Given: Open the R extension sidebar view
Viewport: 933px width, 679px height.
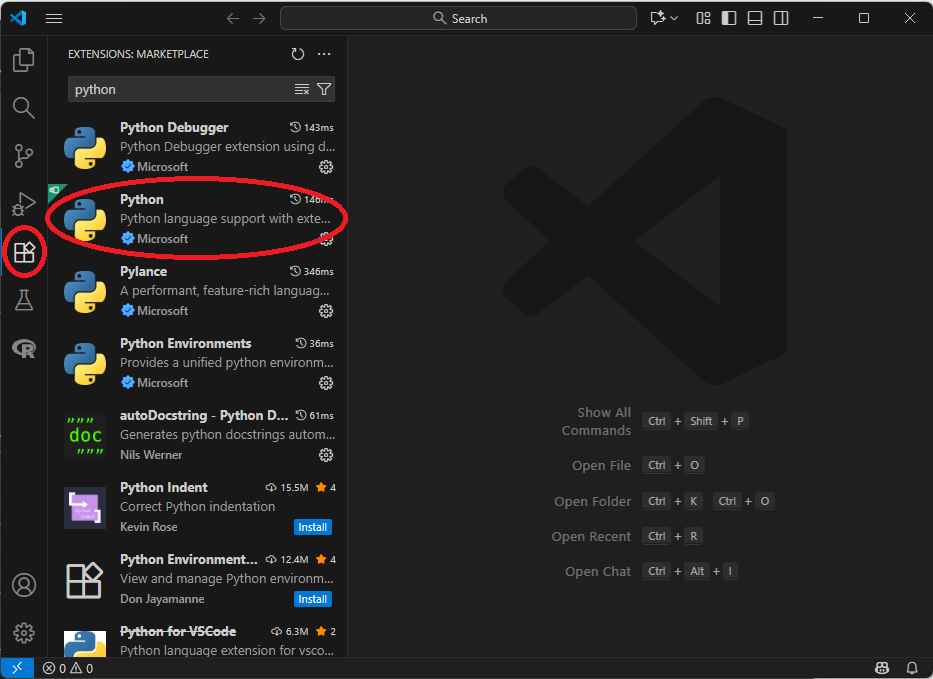Looking at the screenshot, I should coord(23,348).
